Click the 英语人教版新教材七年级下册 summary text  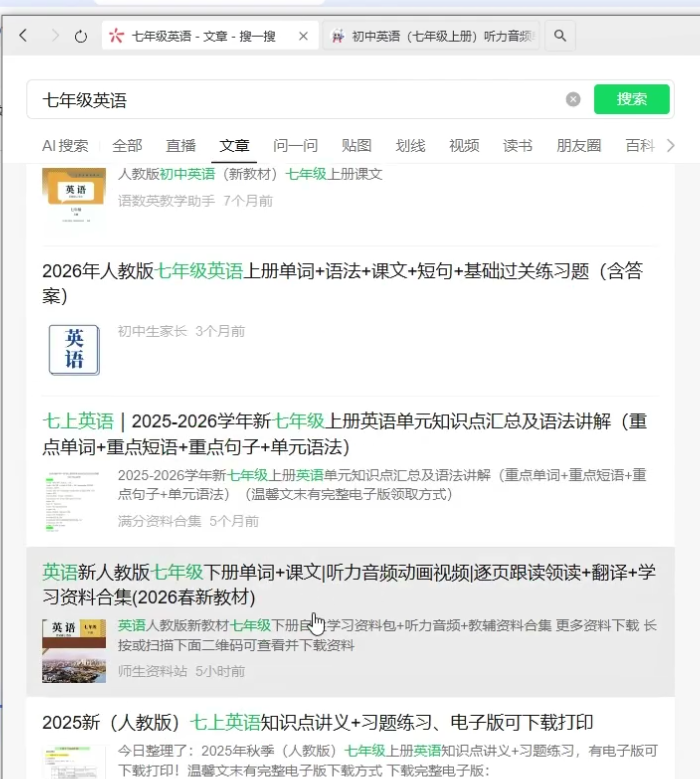pyautogui.click(x=387, y=635)
